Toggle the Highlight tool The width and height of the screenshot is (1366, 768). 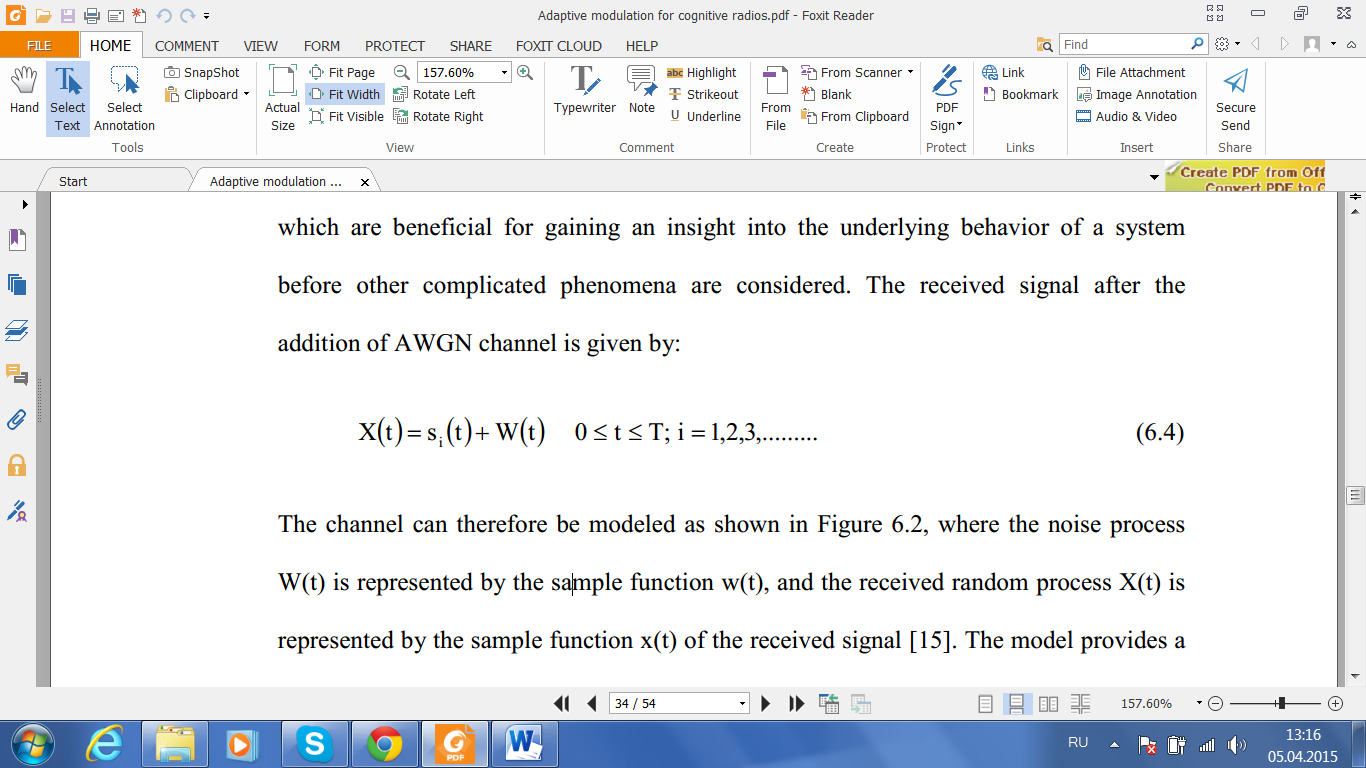point(701,72)
